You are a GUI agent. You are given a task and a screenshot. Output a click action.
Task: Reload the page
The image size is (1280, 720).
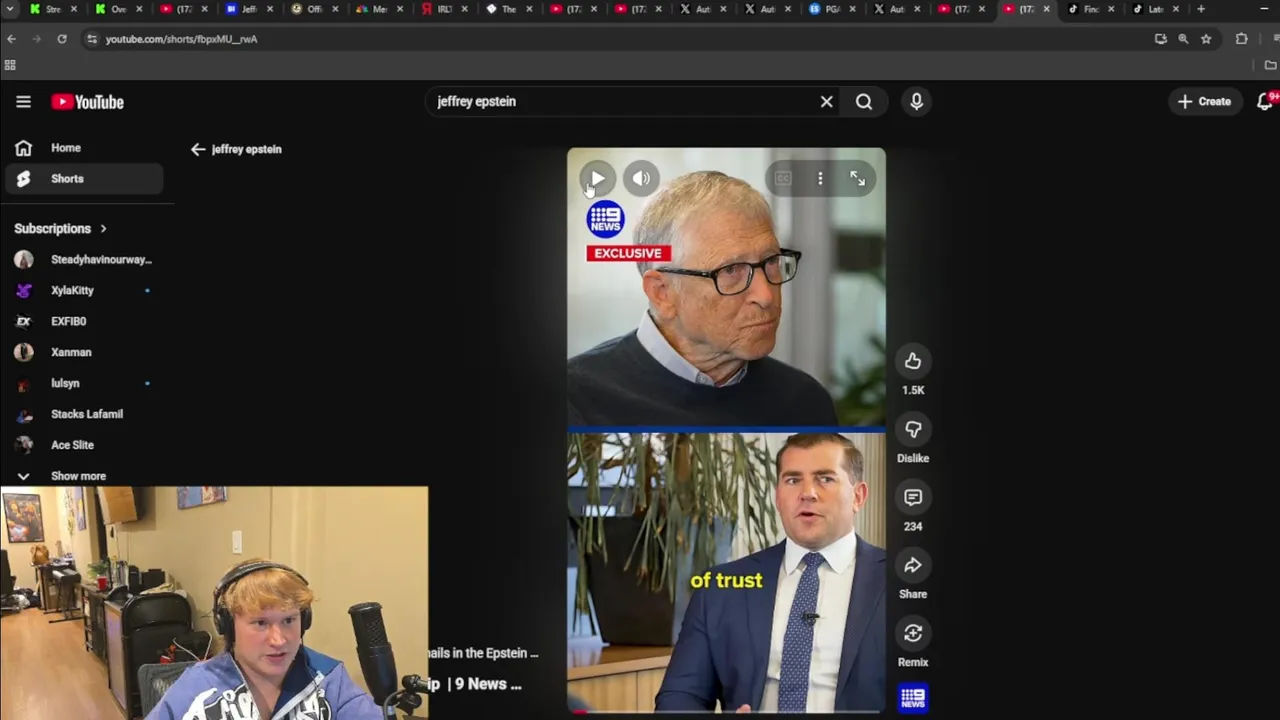(x=62, y=39)
